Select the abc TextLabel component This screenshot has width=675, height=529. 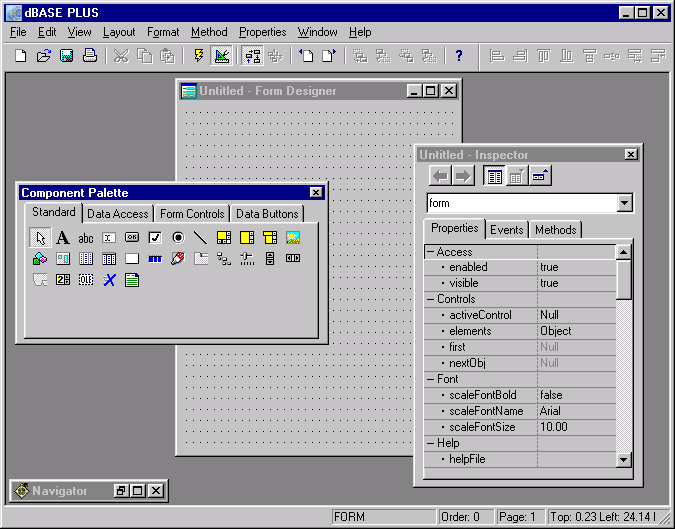[86, 238]
